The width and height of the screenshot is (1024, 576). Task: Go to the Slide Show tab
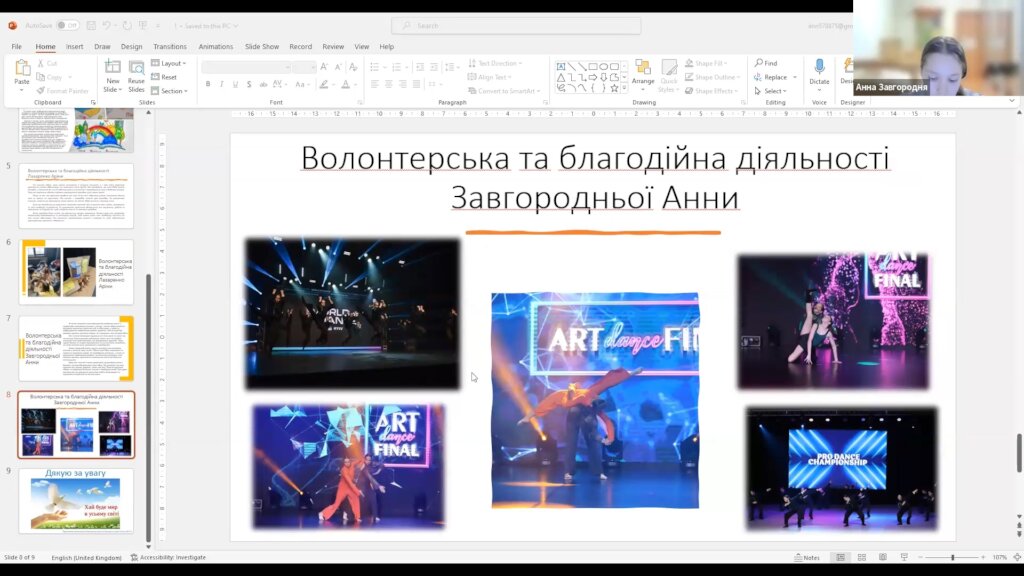tap(262, 46)
